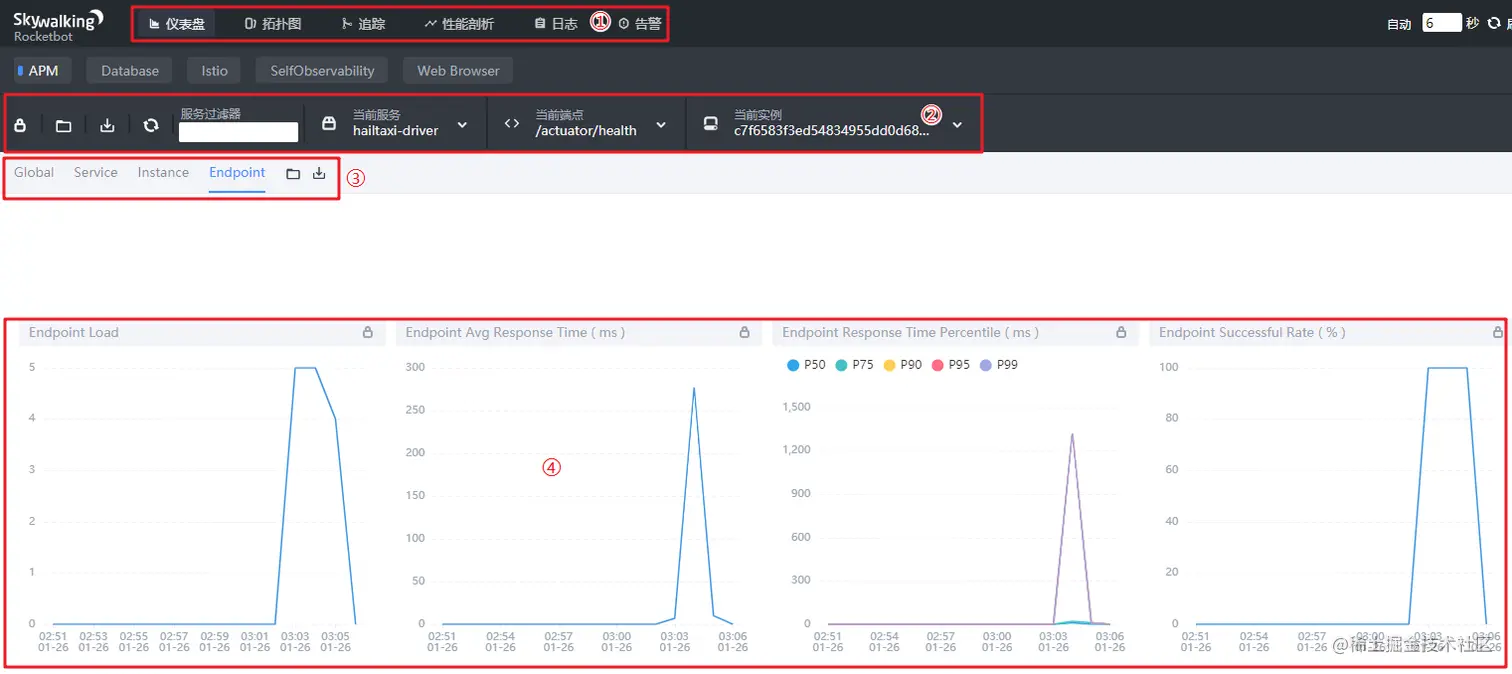
Task: Toggle the P50 legend series
Action: coord(806,365)
